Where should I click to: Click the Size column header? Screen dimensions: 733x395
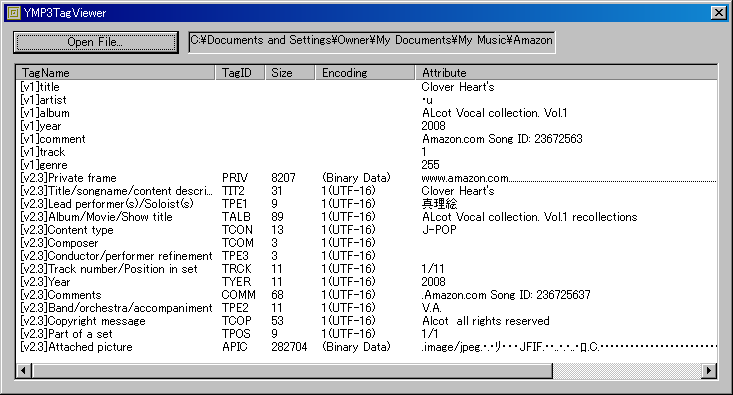[290, 73]
